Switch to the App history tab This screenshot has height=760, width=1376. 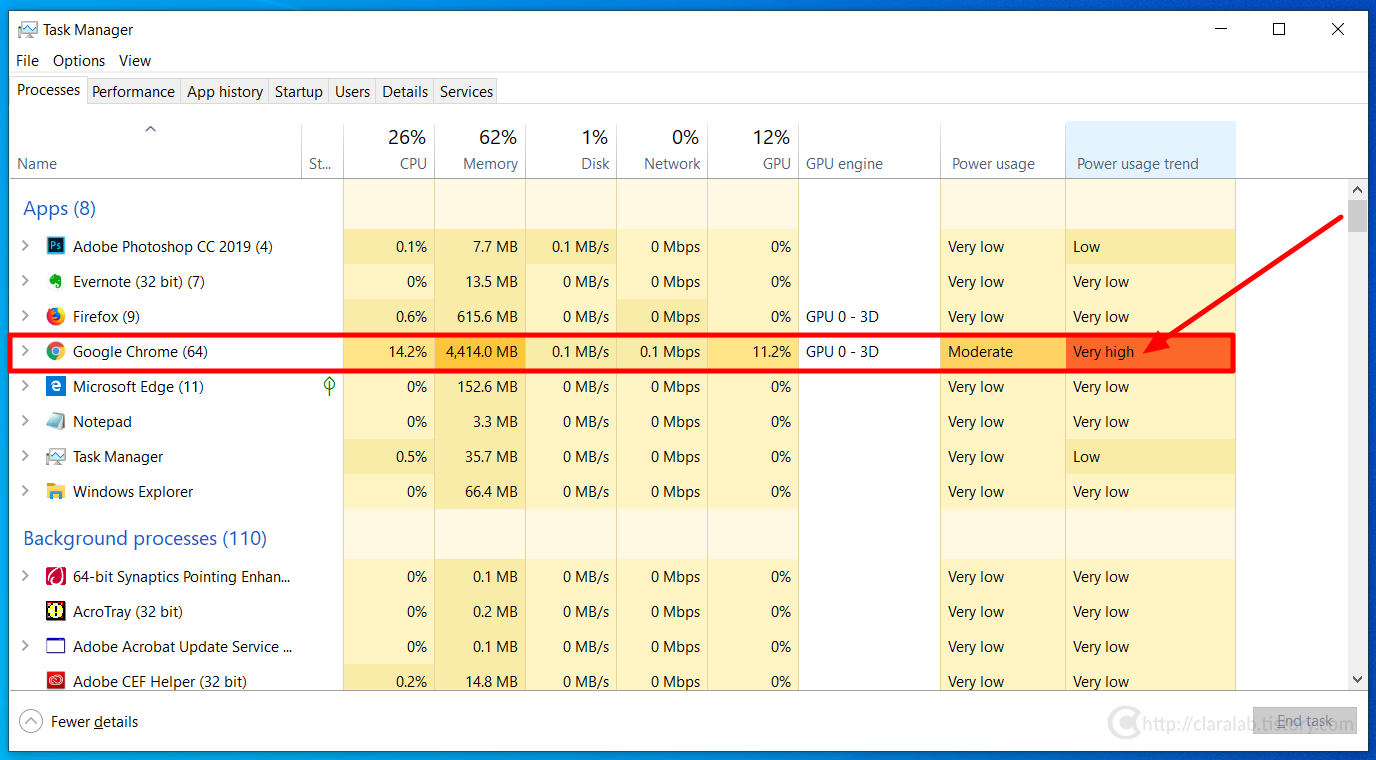tap(225, 91)
